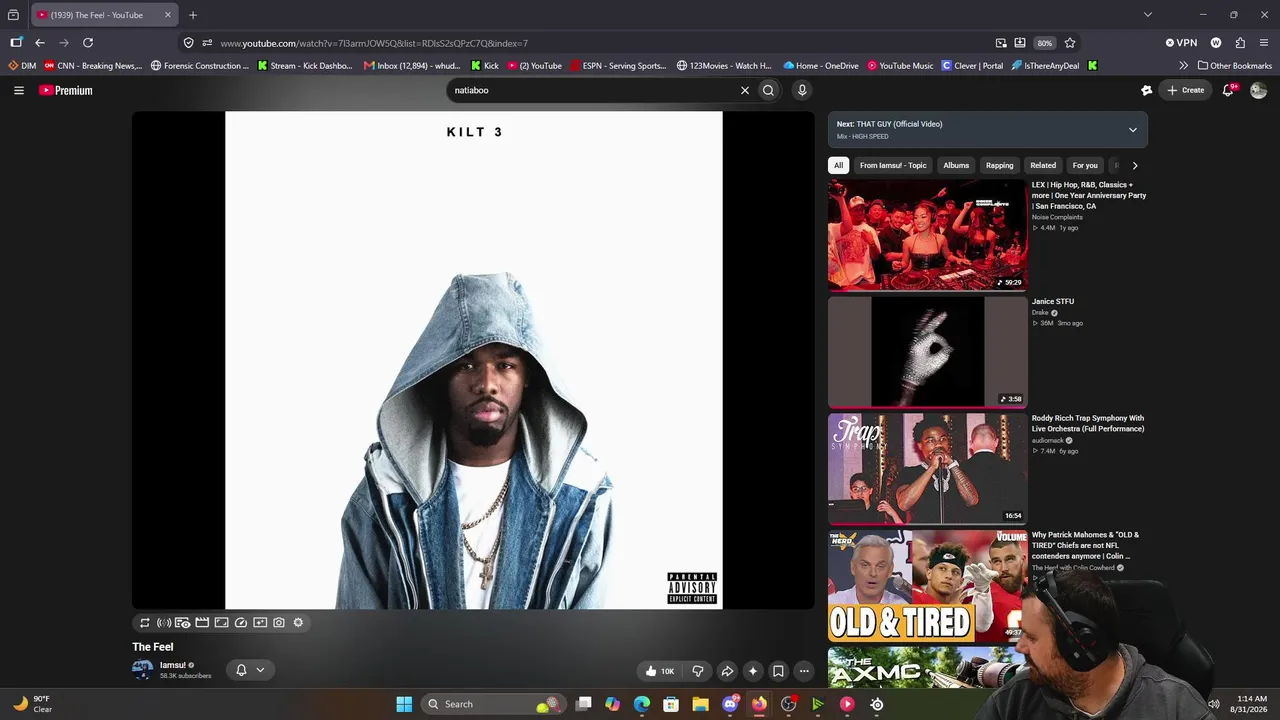Share The Feel video
The width and height of the screenshot is (1280, 720).
coord(727,671)
